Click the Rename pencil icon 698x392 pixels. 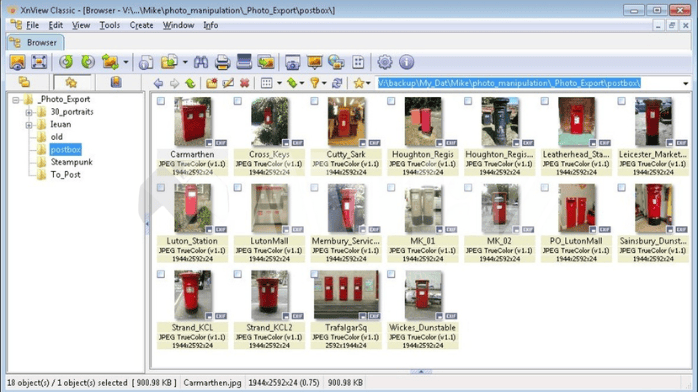(x=228, y=83)
